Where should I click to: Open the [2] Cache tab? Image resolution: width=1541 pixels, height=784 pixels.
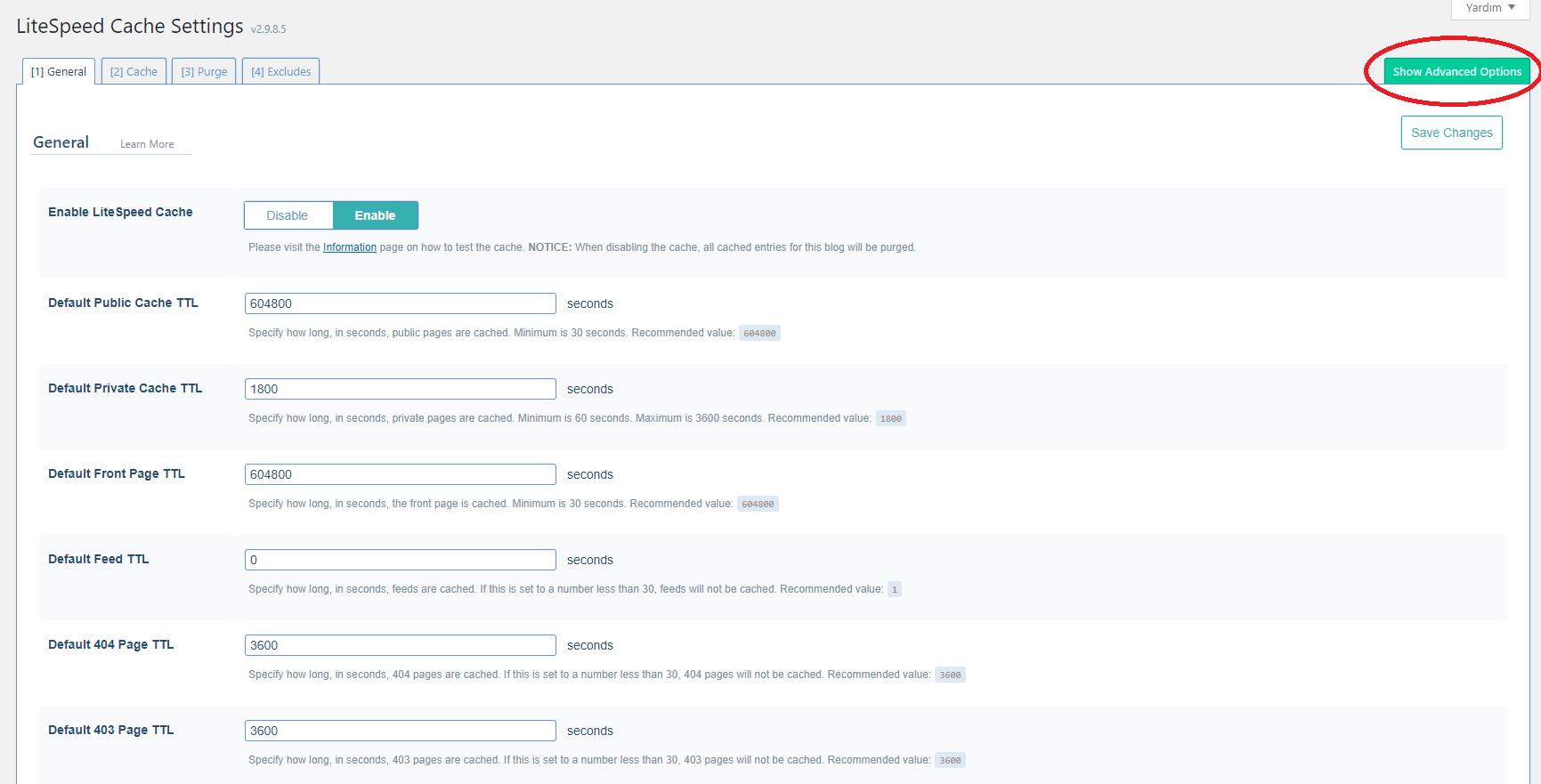[134, 72]
